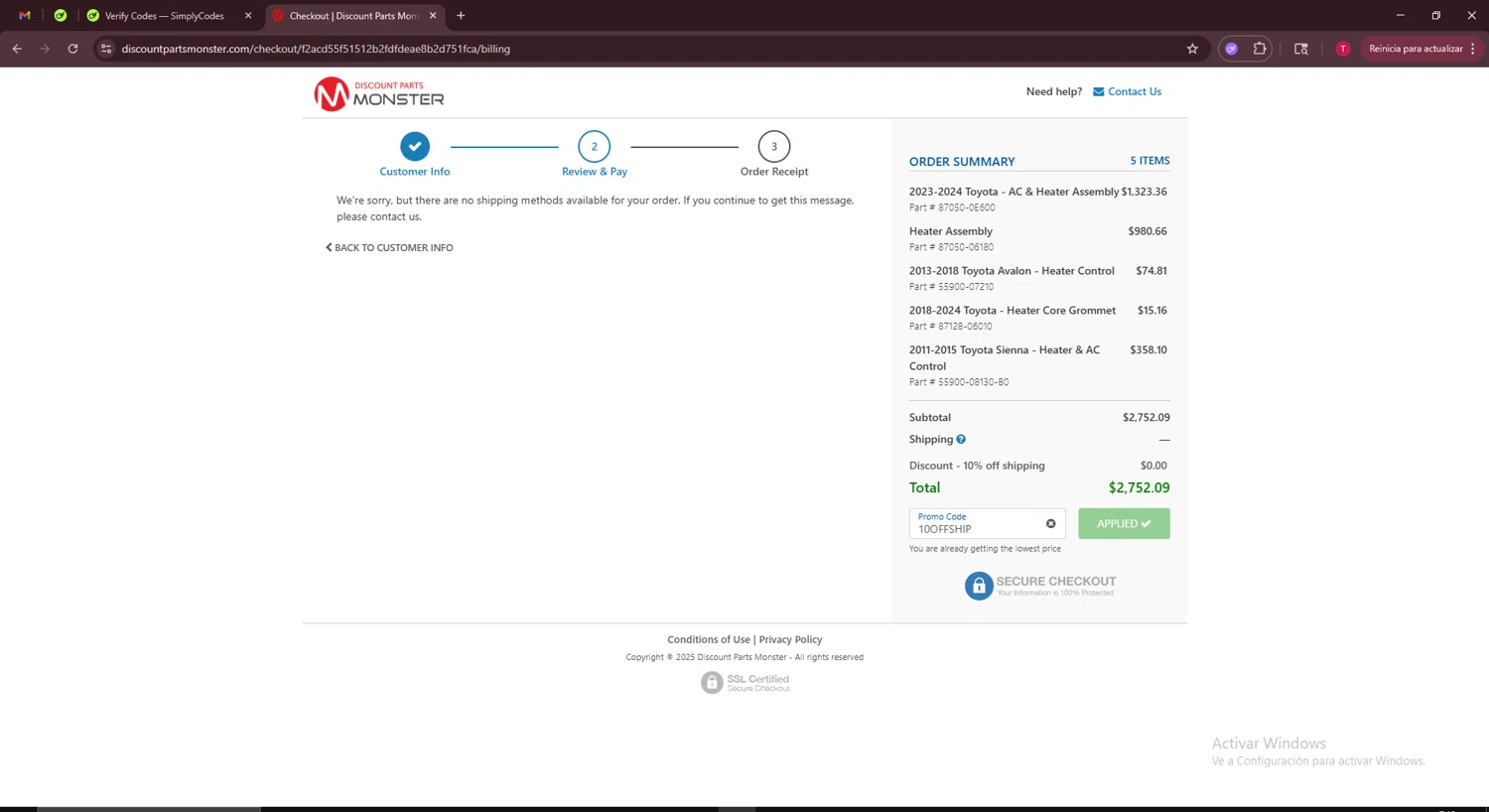Select the Order Receipt step label
1489x812 pixels.
[774, 172]
